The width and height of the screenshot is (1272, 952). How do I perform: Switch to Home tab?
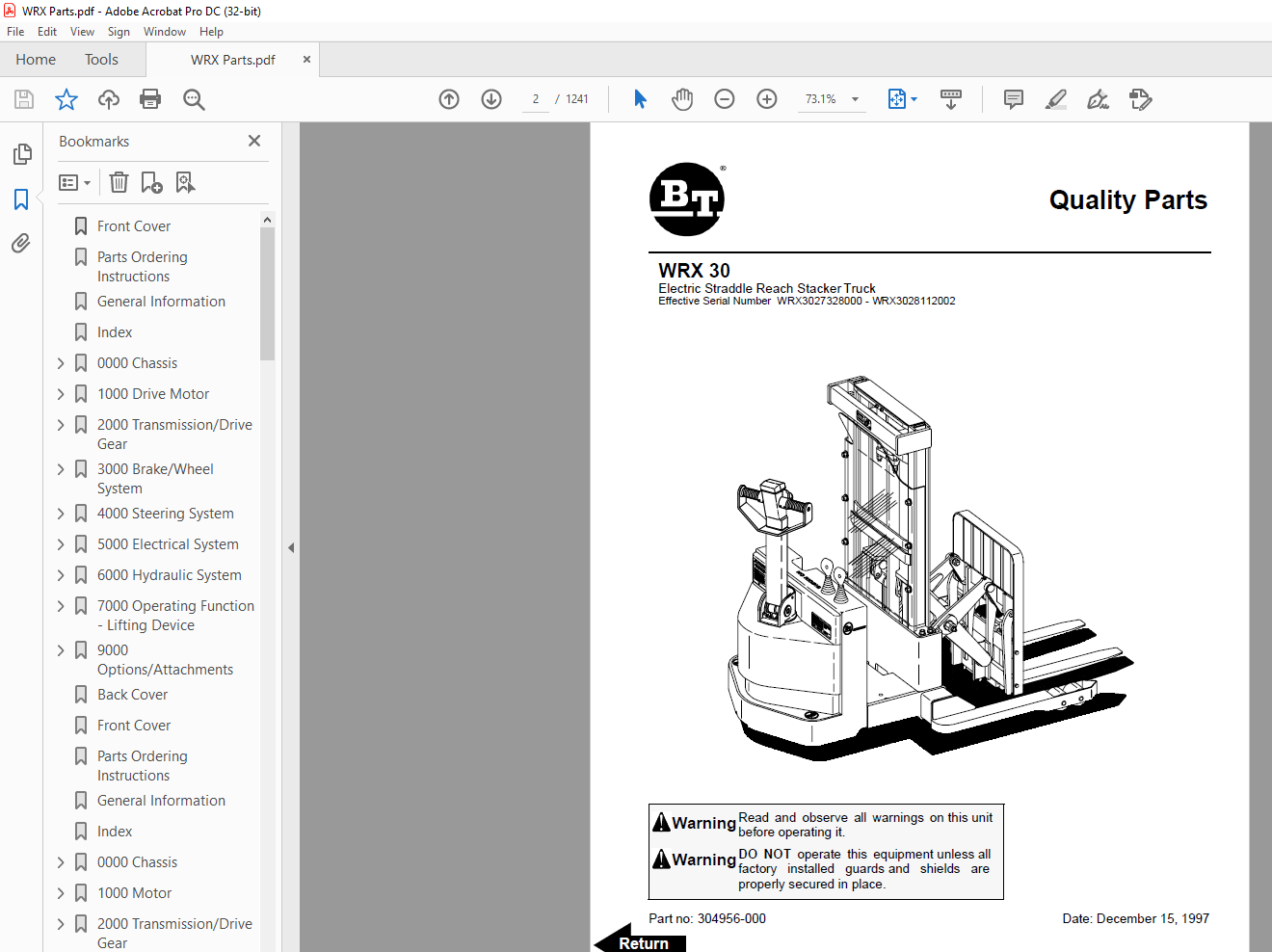36,60
